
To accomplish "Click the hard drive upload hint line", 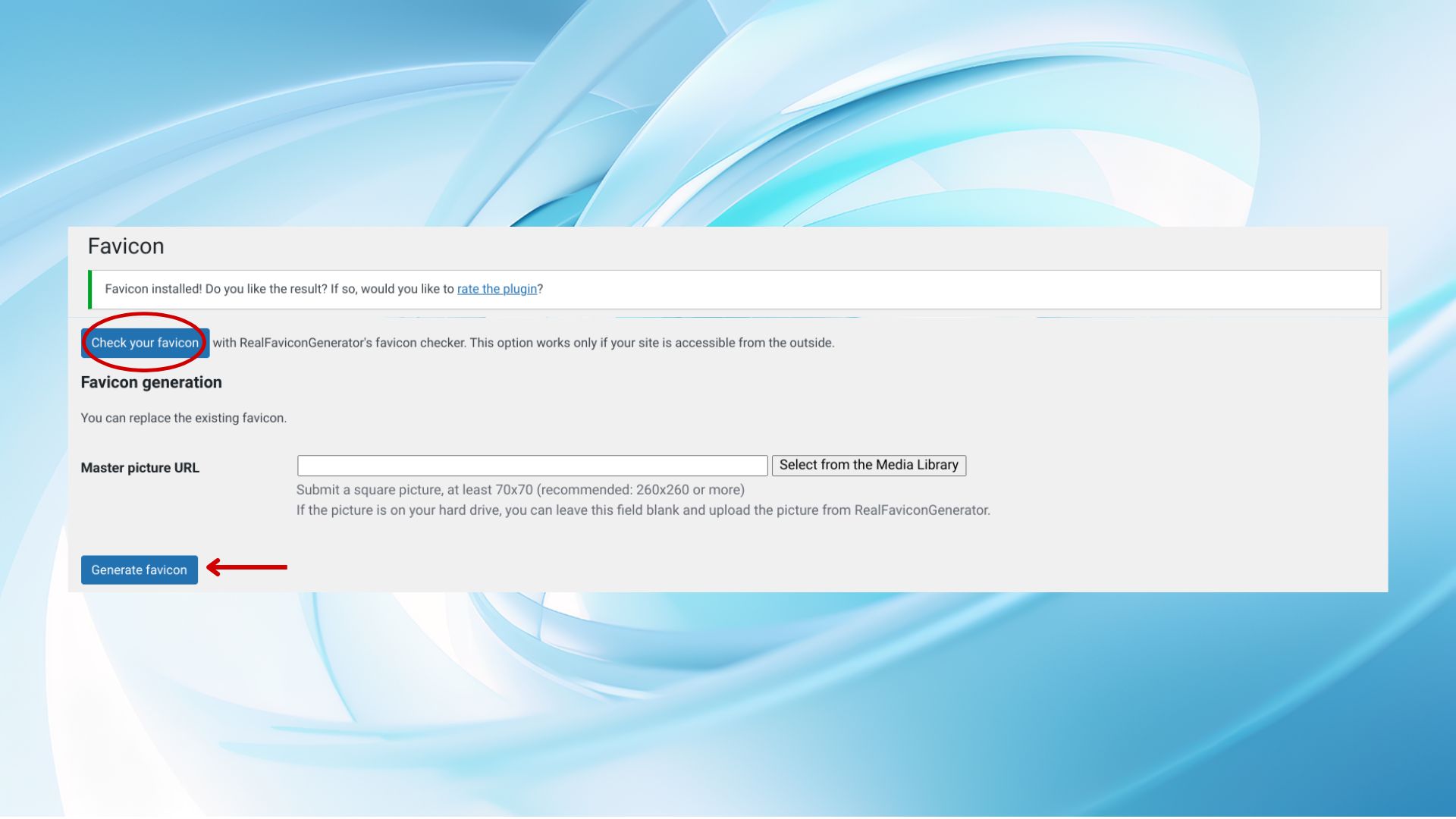I will point(642,510).
